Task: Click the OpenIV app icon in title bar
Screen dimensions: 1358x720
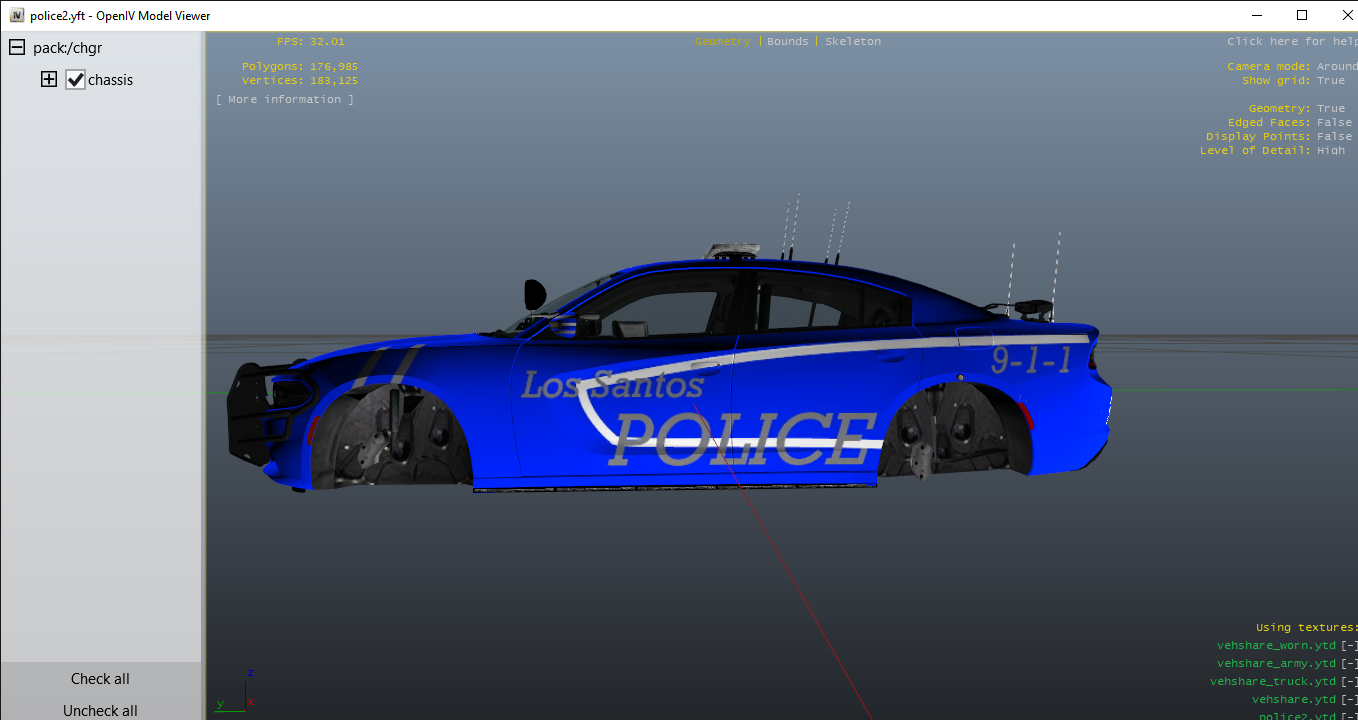Action: tap(17, 16)
